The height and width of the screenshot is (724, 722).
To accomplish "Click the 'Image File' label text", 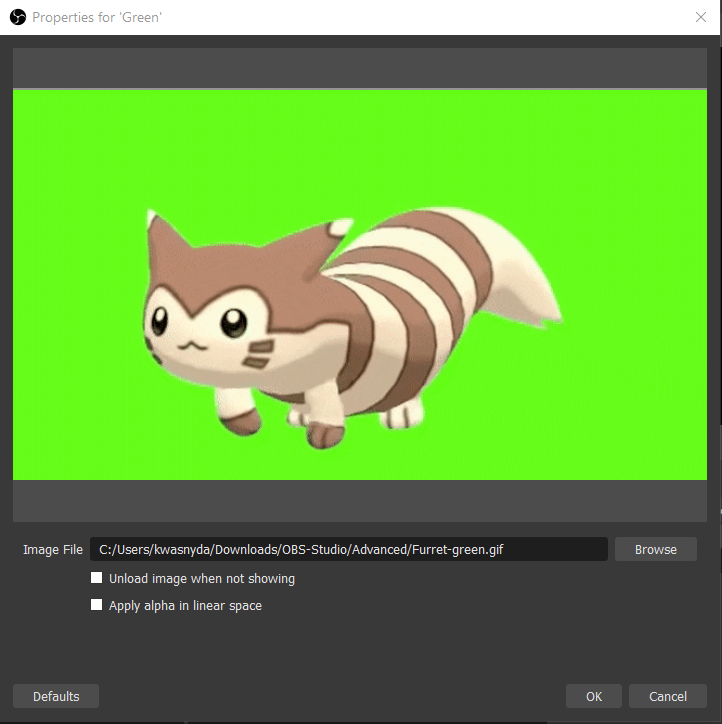I will [x=53, y=549].
